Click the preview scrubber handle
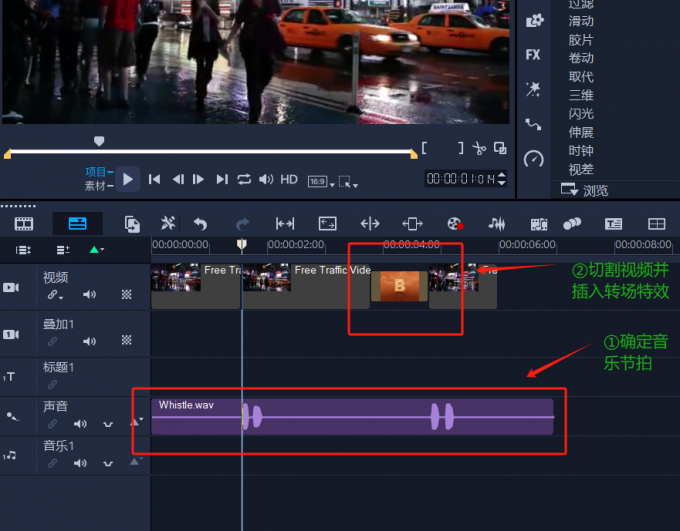The width and height of the screenshot is (680, 531). tap(98, 142)
